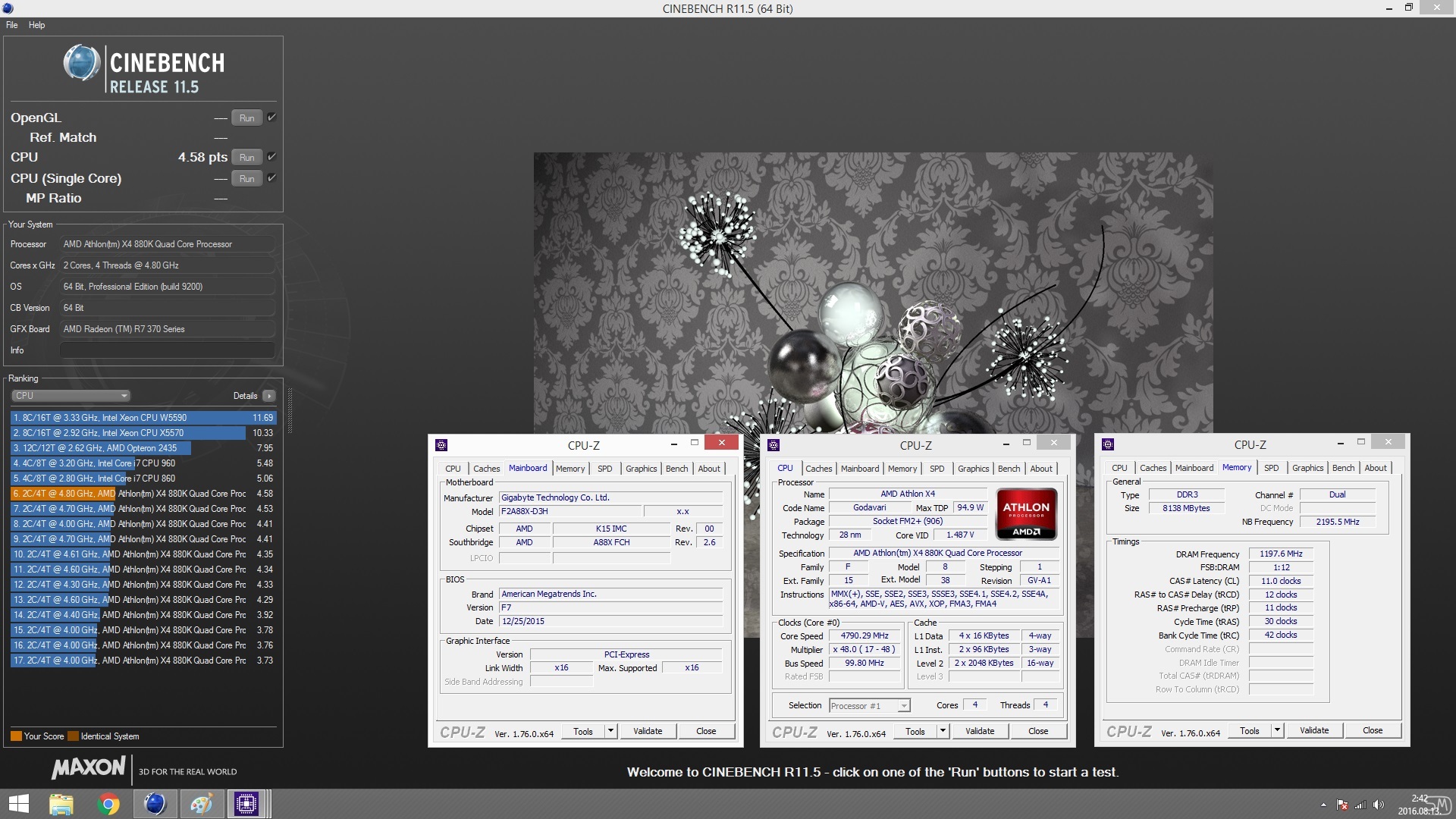
Task: Open Mainboard tab in CPU CPU-Z window
Action: tap(860, 469)
